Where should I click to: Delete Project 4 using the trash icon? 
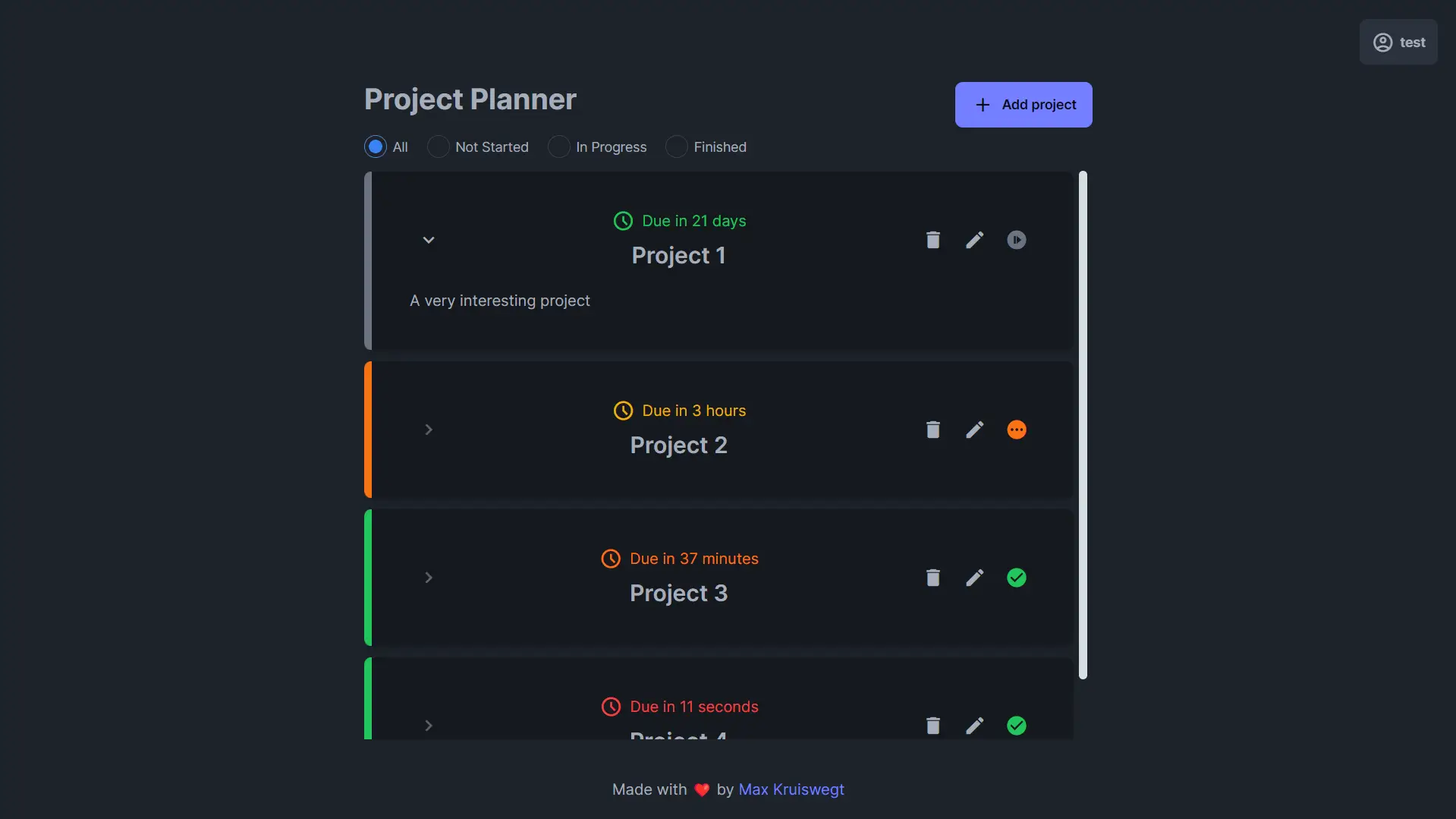(x=932, y=725)
